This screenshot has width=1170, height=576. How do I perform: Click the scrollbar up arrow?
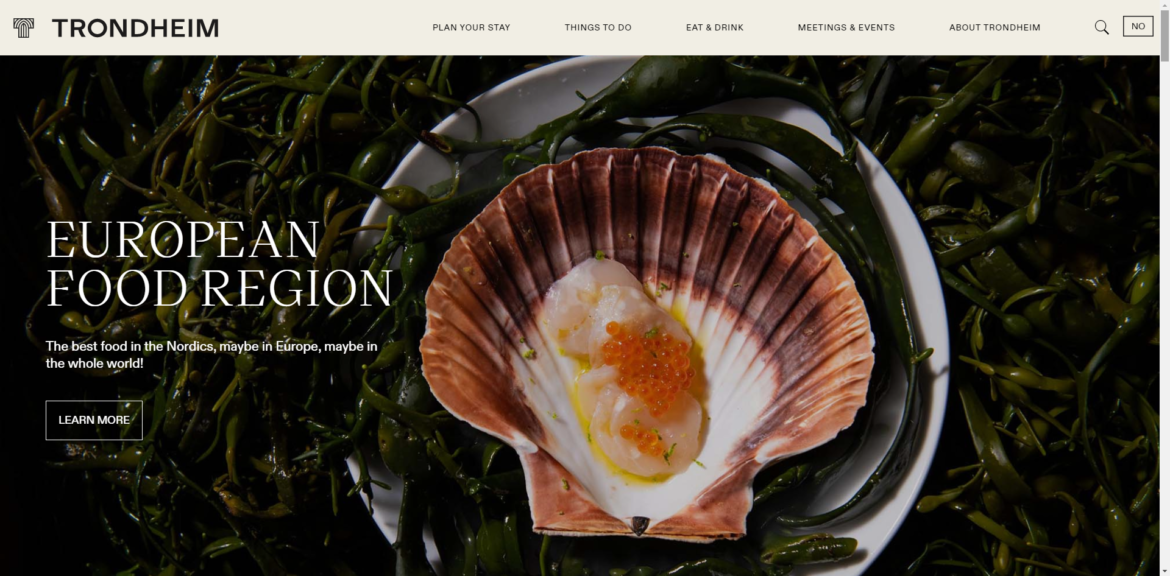pyautogui.click(x=1164, y=5)
